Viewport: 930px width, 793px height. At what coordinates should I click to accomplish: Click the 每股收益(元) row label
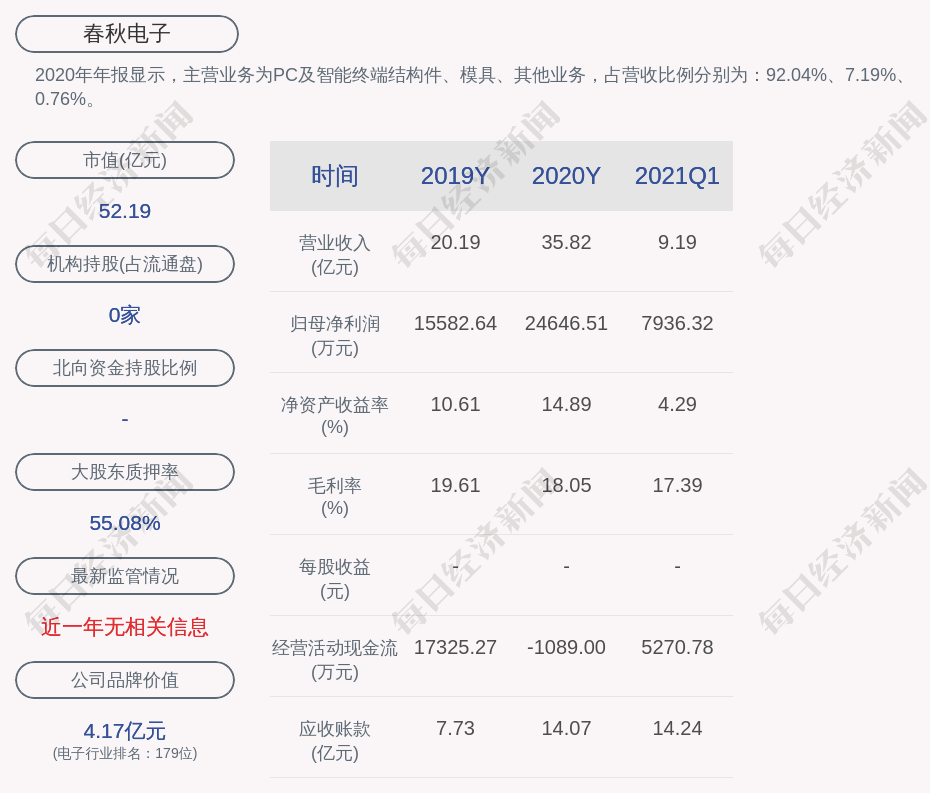(335, 579)
